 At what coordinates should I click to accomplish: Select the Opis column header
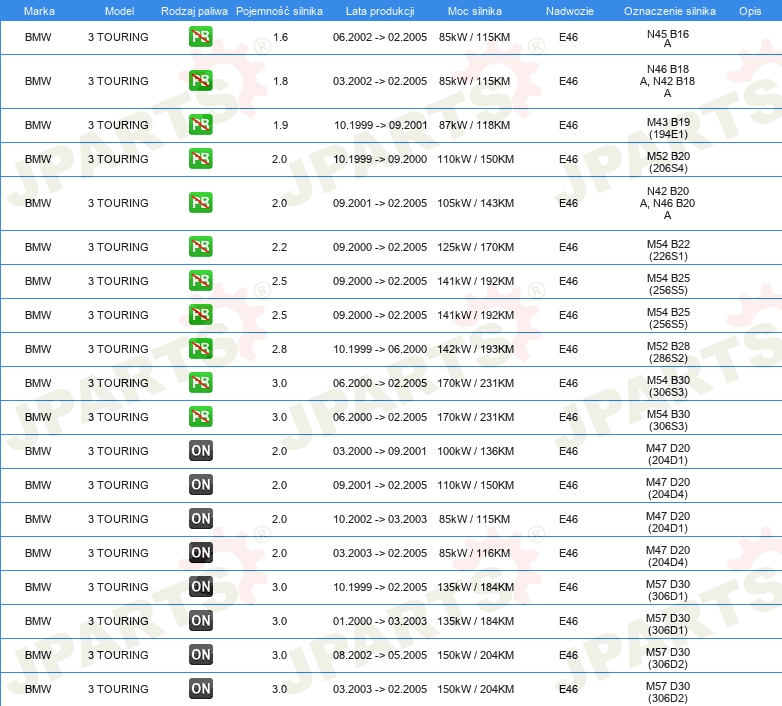coord(750,10)
